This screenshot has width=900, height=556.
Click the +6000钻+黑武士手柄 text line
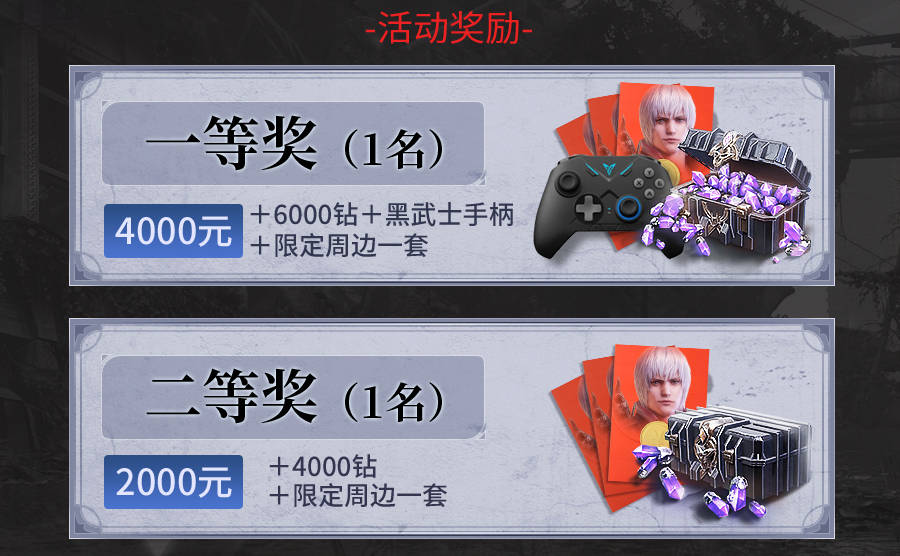click(x=382, y=215)
